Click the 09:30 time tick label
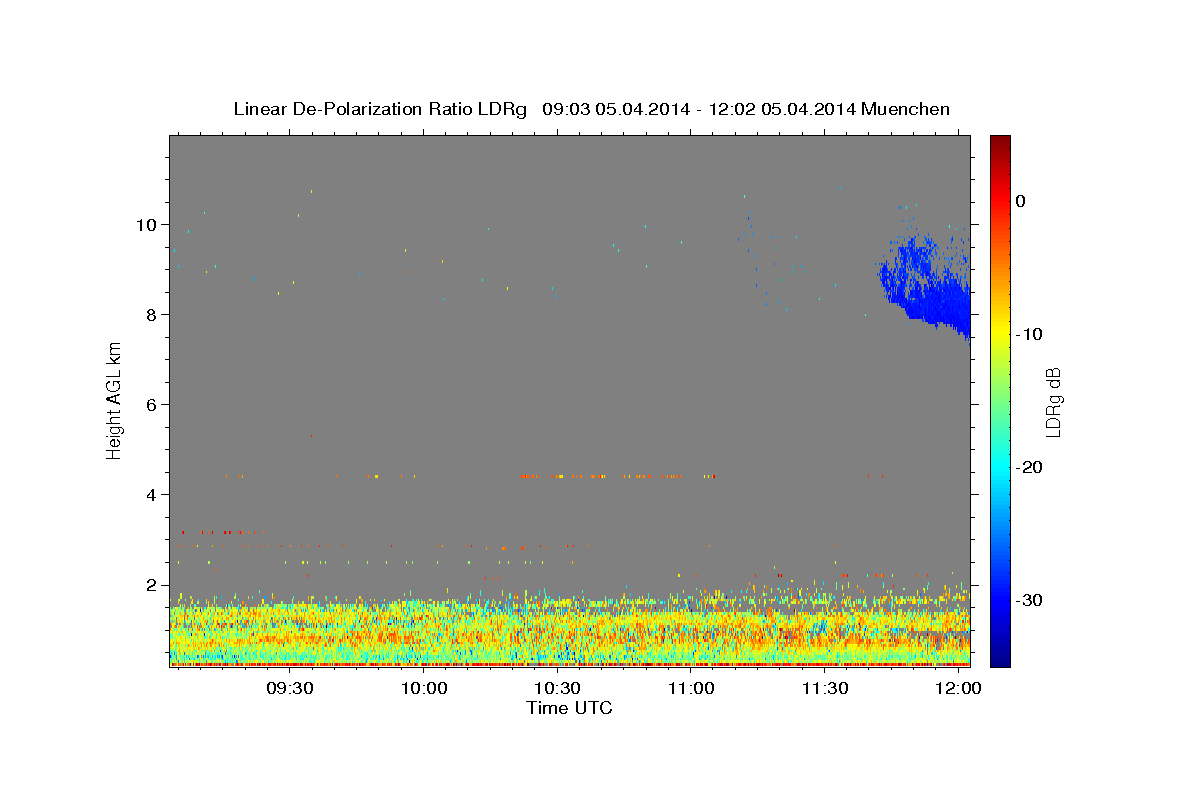 pos(289,689)
